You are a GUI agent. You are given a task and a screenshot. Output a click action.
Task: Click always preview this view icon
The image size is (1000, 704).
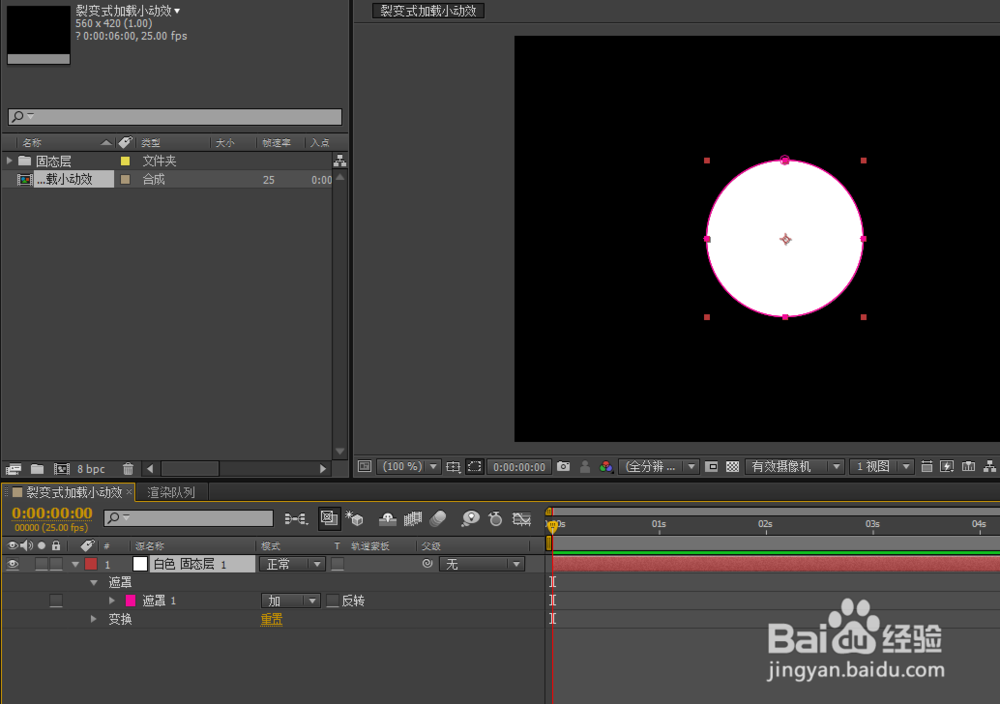364,467
